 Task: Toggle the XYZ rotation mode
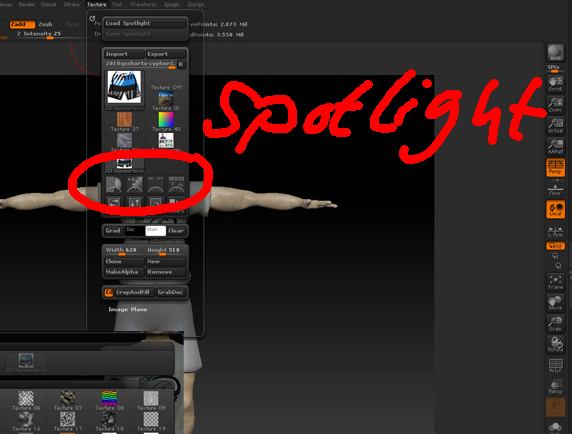[555, 246]
